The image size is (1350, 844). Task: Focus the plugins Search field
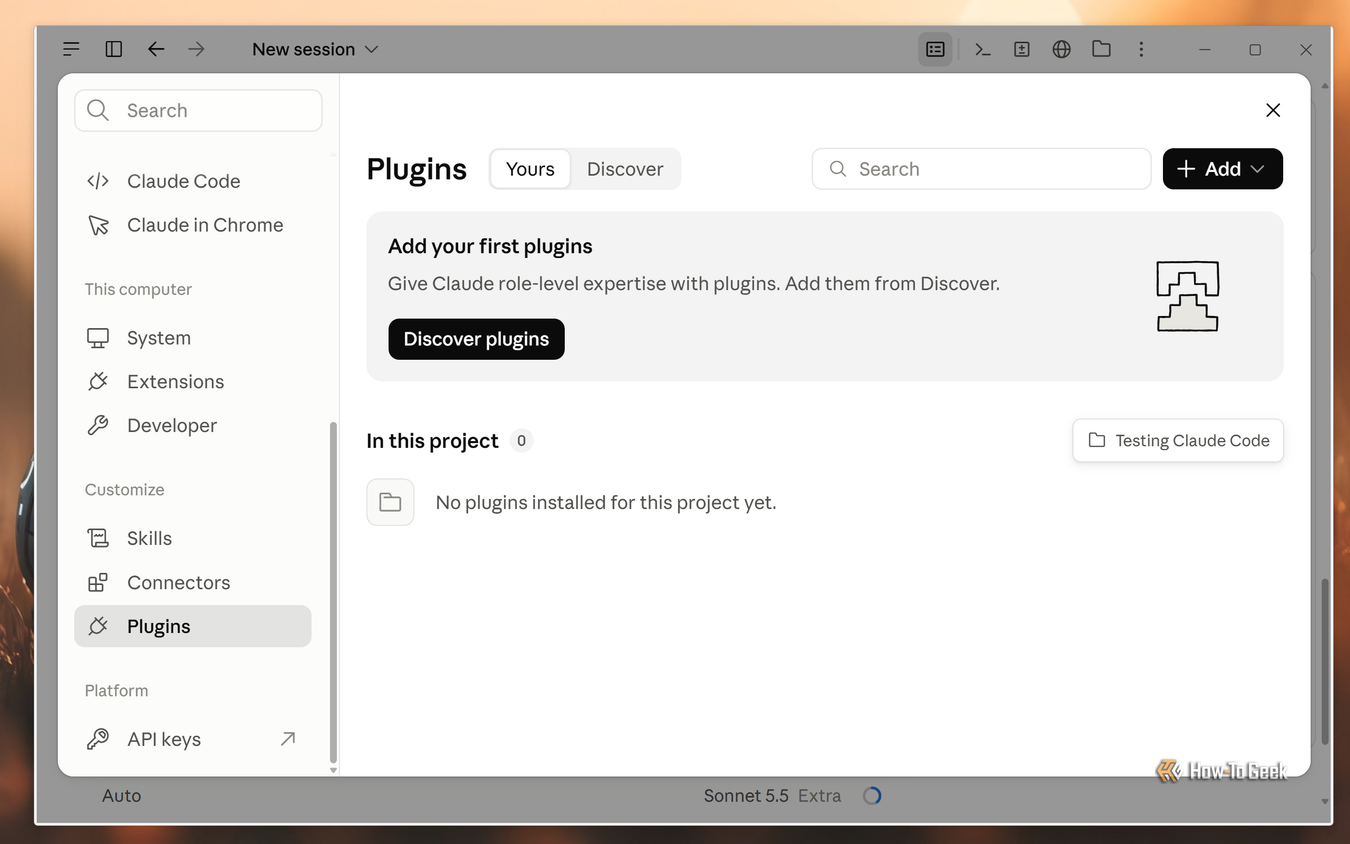point(981,169)
